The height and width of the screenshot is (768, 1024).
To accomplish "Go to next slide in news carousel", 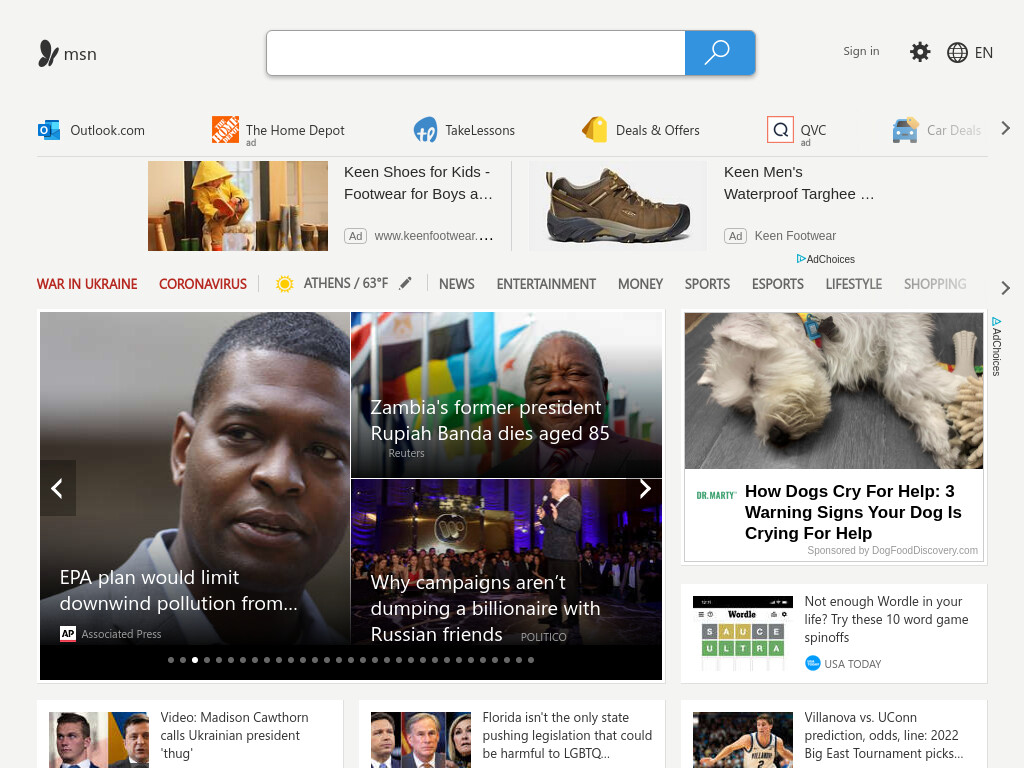I will [x=645, y=488].
